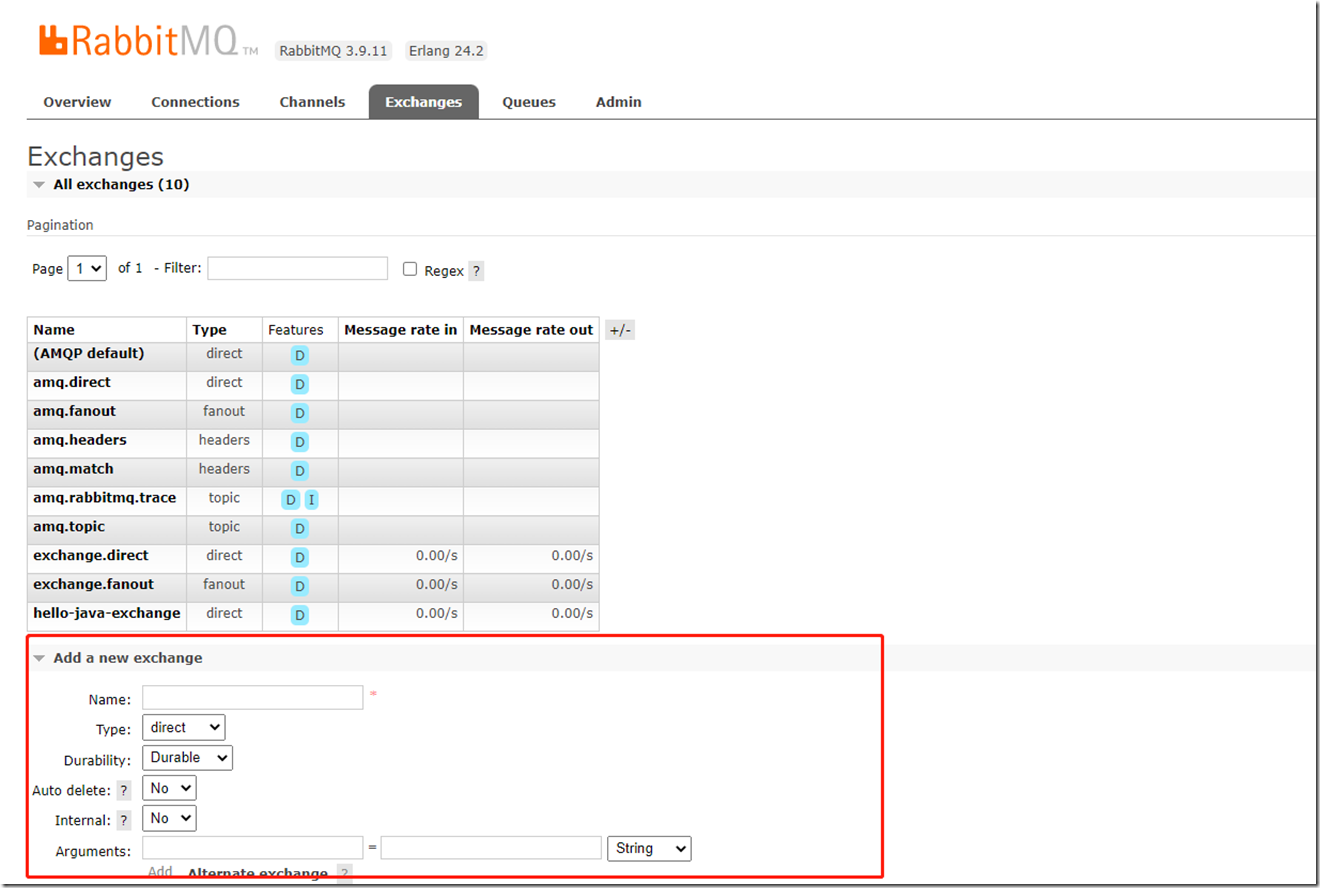The width and height of the screenshot is (1320, 888).
Task: Click the Message rate in column header
Action: tap(401, 330)
